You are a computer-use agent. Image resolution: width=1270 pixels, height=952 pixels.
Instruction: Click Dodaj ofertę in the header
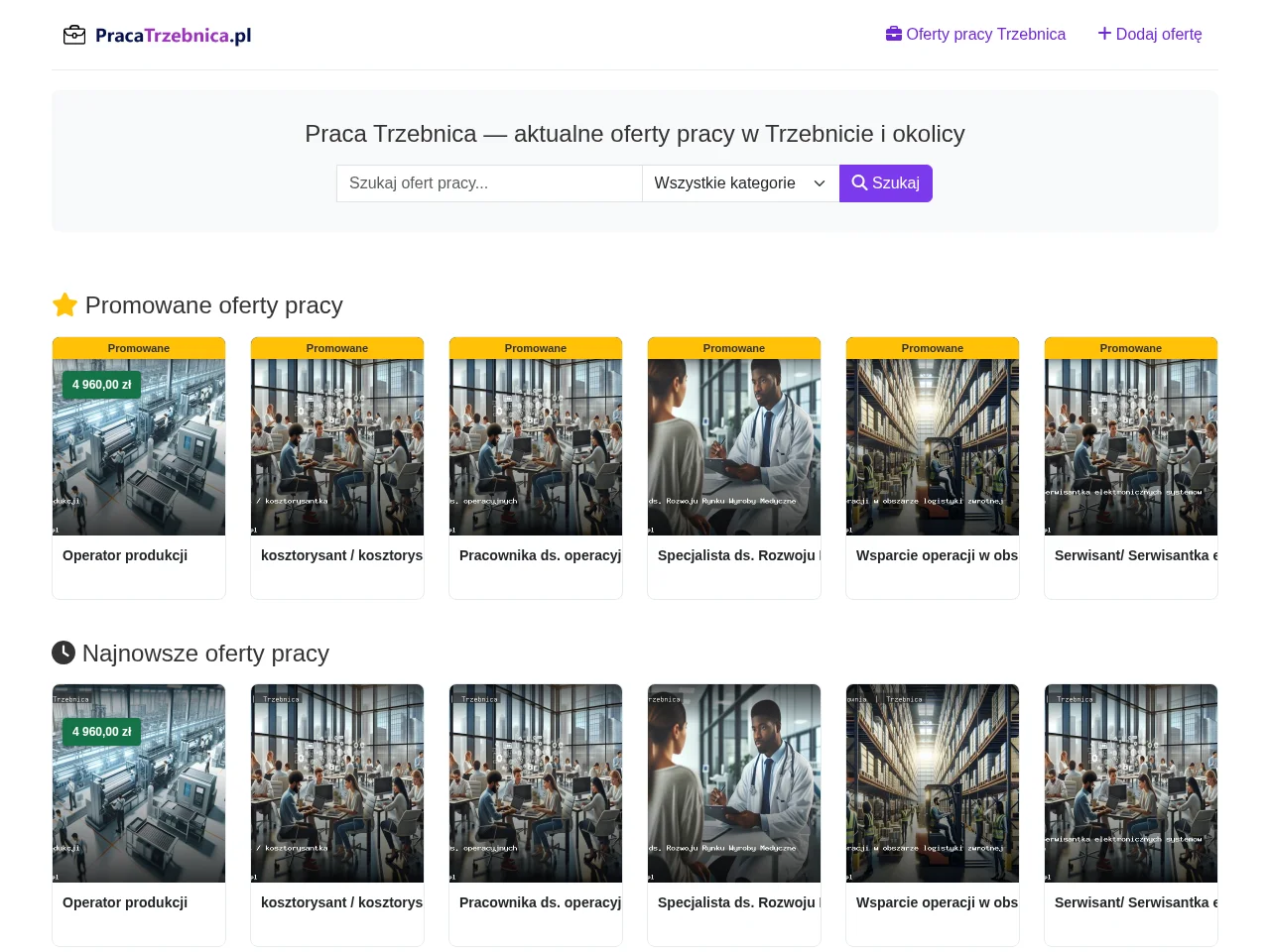[x=1150, y=35]
